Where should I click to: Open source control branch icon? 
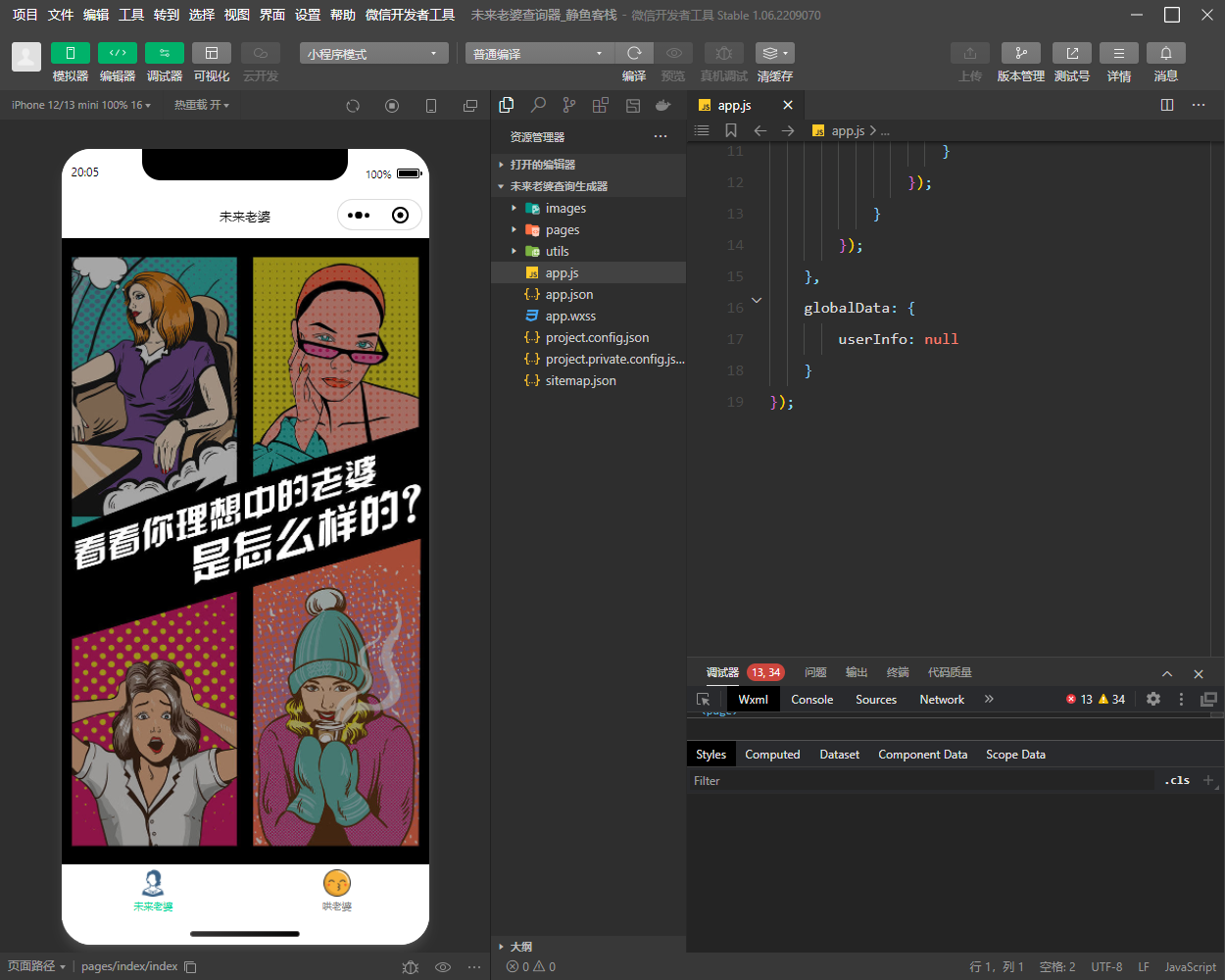(569, 105)
